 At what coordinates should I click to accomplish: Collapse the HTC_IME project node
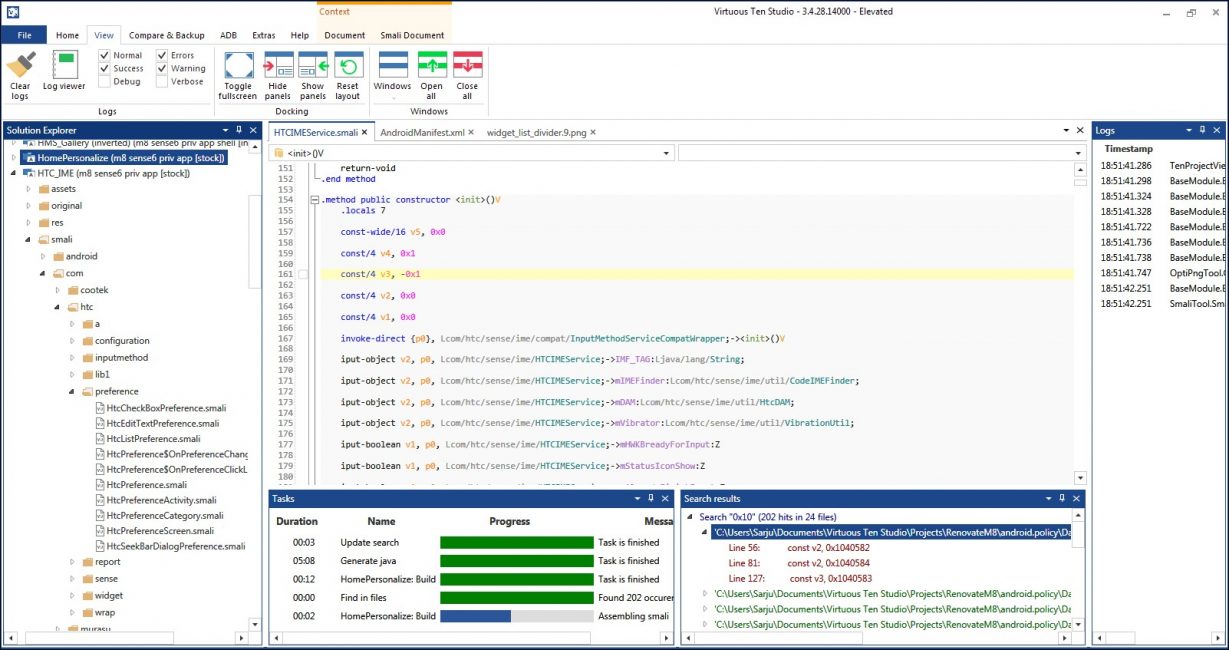coord(14,173)
